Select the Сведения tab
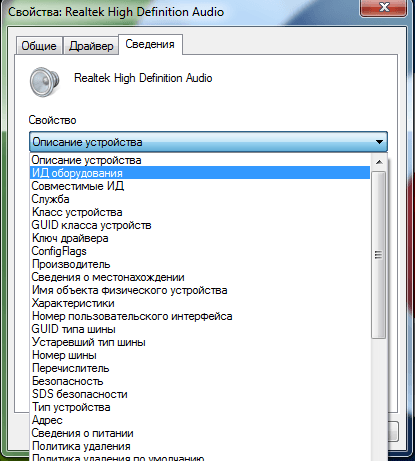The image size is (415, 461). pyautogui.click(x=150, y=44)
